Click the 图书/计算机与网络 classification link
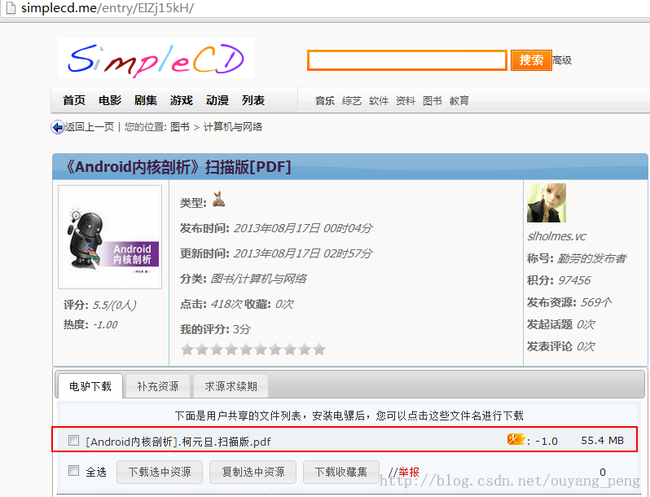This screenshot has height=497, width=650. coord(258,279)
